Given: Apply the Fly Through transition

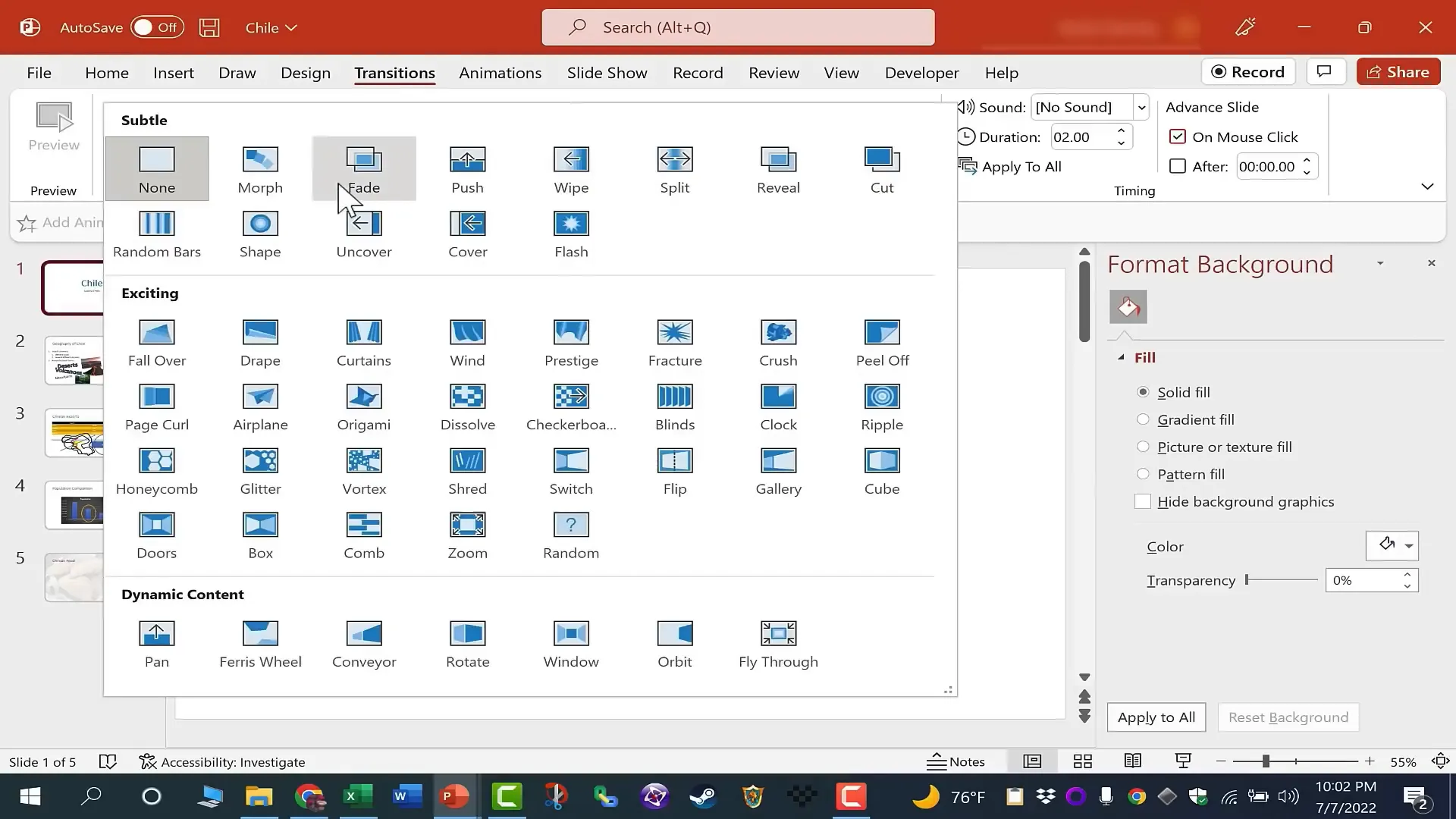Looking at the screenshot, I should pyautogui.click(x=778, y=645).
